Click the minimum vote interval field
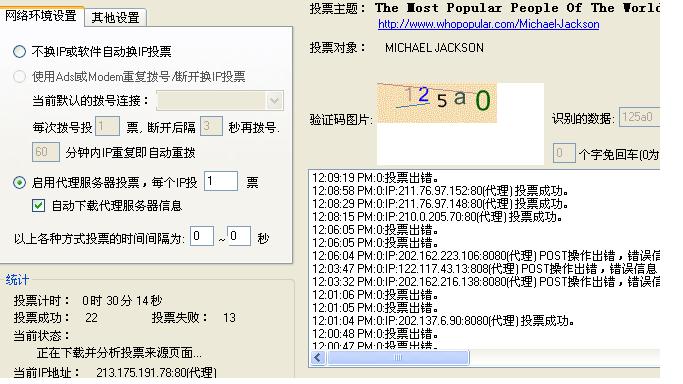 tap(202, 236)
